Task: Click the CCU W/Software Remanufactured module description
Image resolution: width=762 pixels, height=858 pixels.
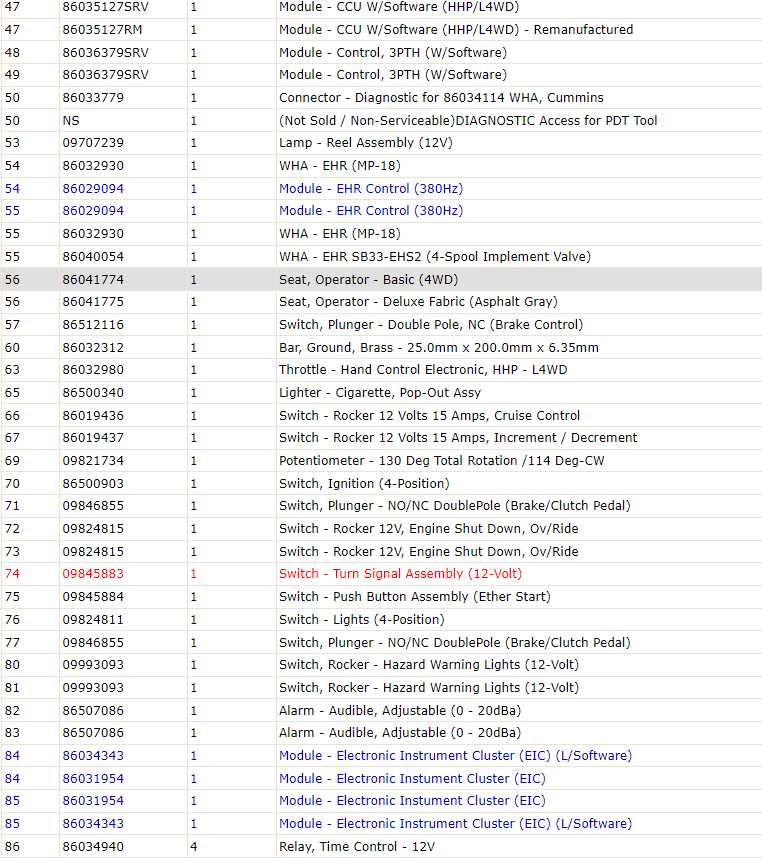Action: [x=456, y=30]
